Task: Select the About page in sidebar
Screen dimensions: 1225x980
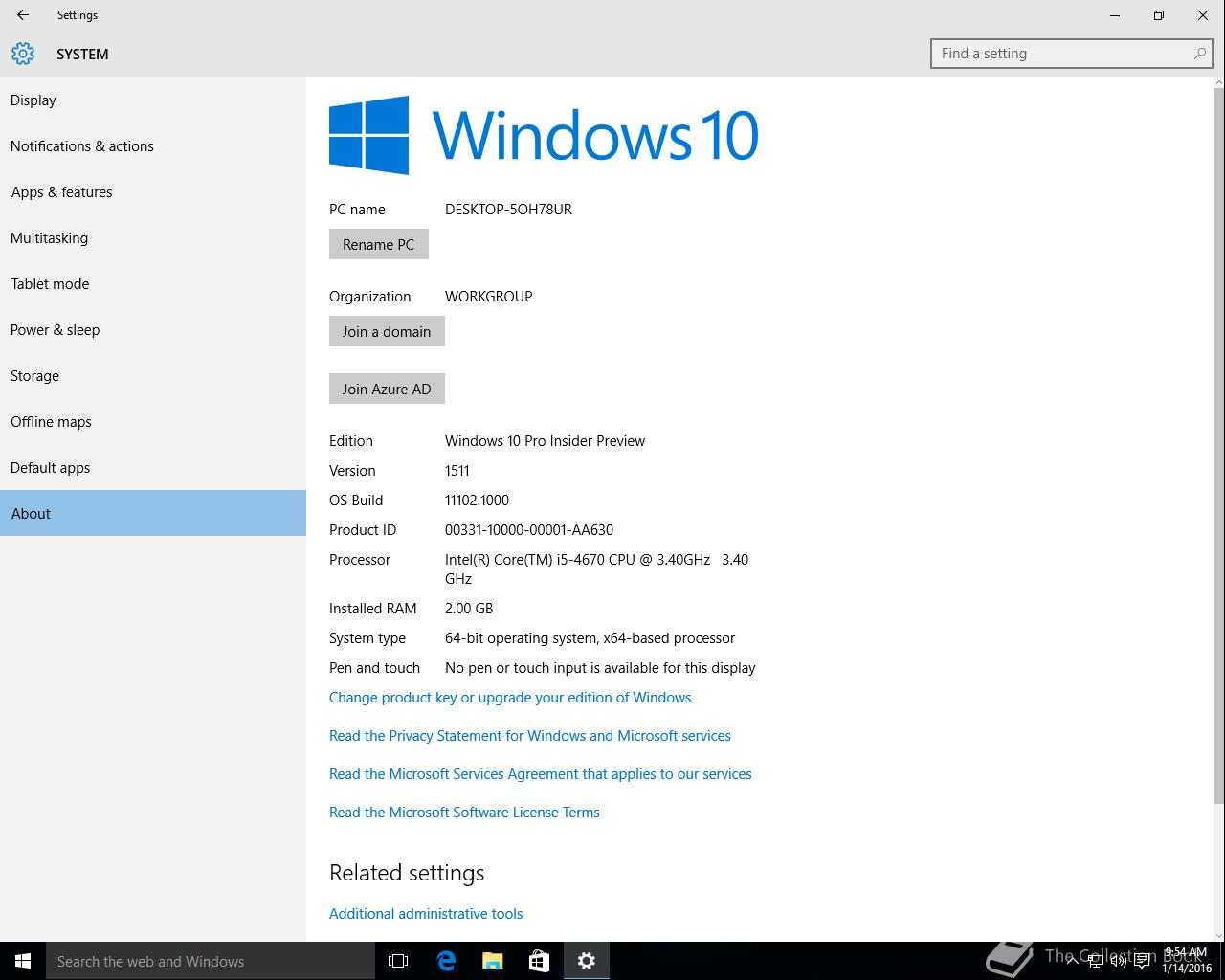Action: point(153,513)
